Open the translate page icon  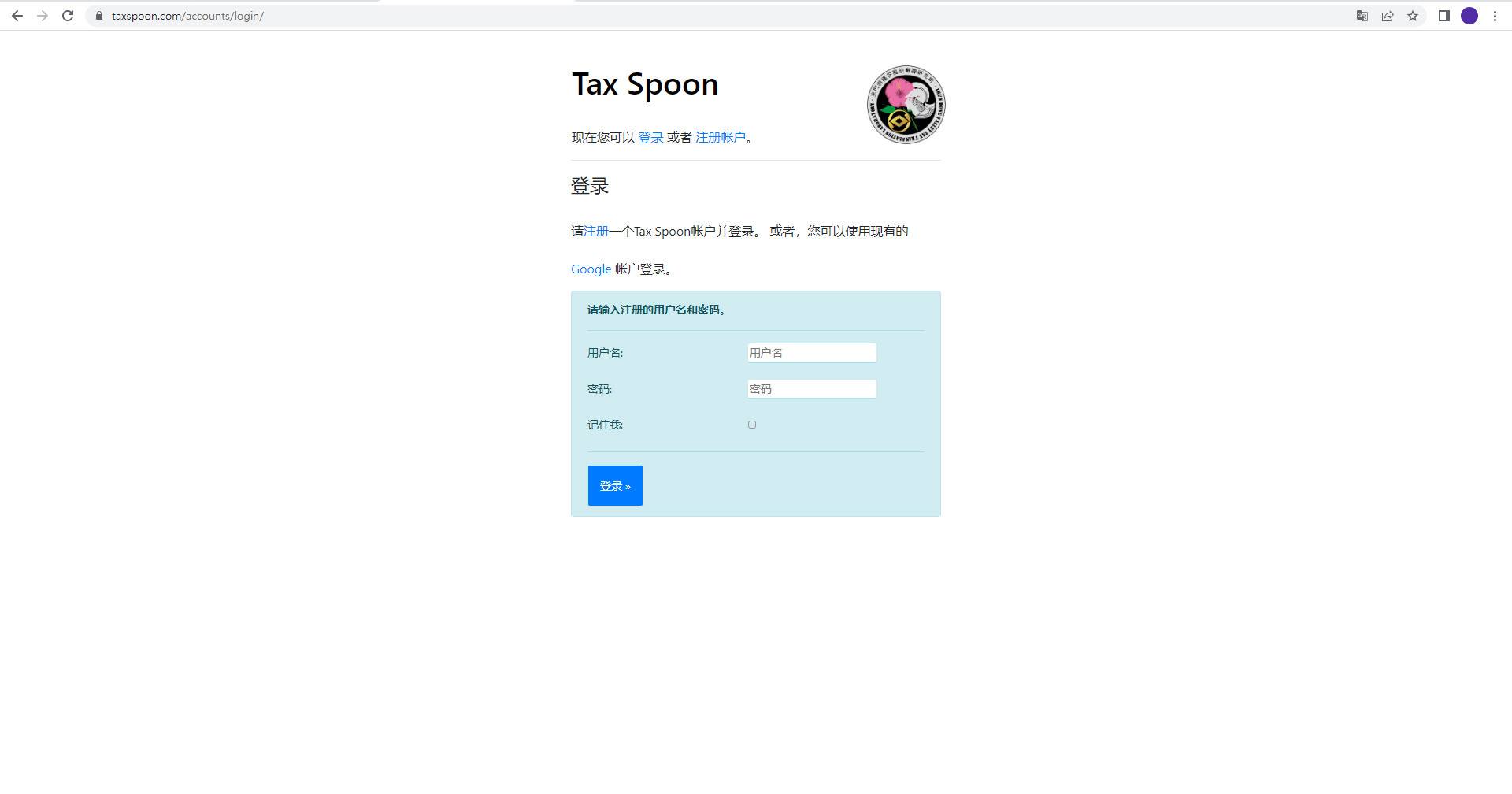1362,16
